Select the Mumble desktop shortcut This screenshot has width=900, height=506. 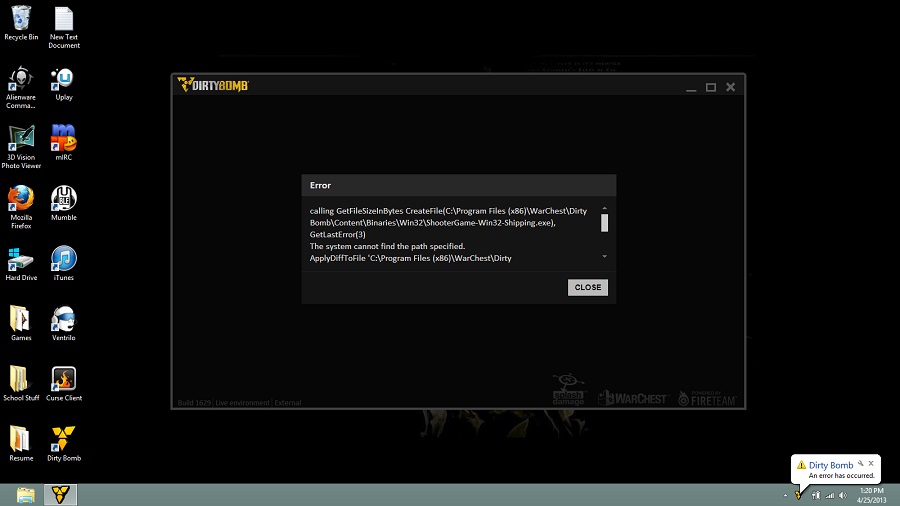tap(63, 199)
